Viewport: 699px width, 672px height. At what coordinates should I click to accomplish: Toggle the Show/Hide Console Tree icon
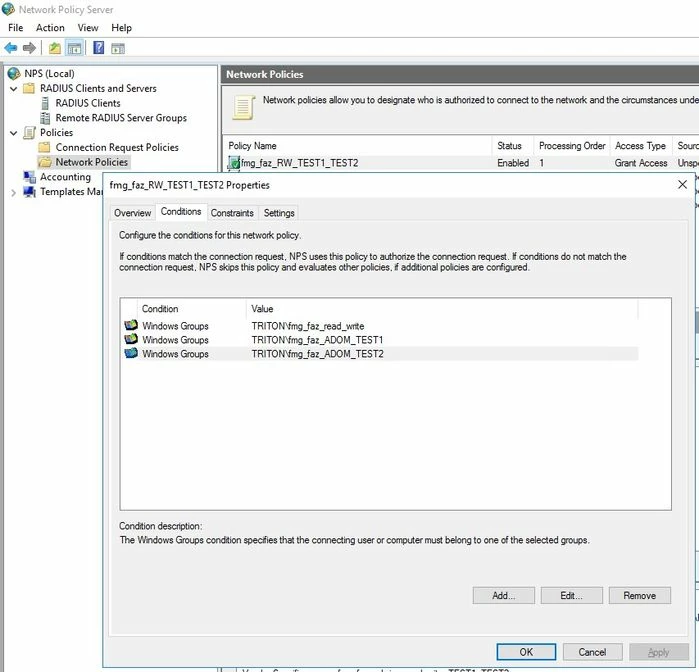click(x=74, y=48)
